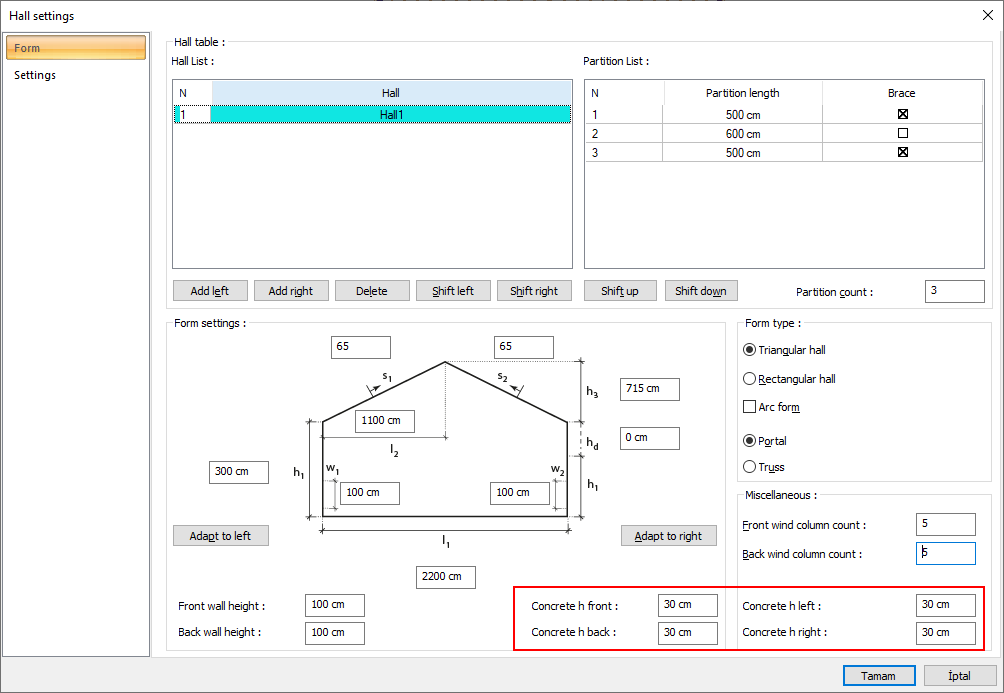Edit the Concrete h right field
1004x693 pixels.
coord(946,633)
